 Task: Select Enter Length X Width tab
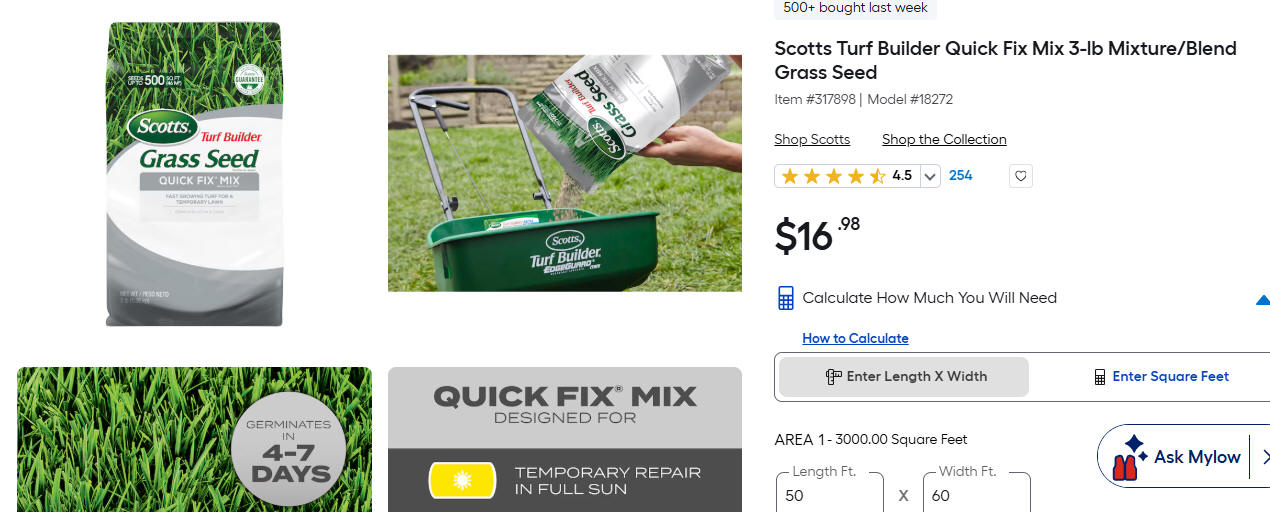[x=904, y=377]
